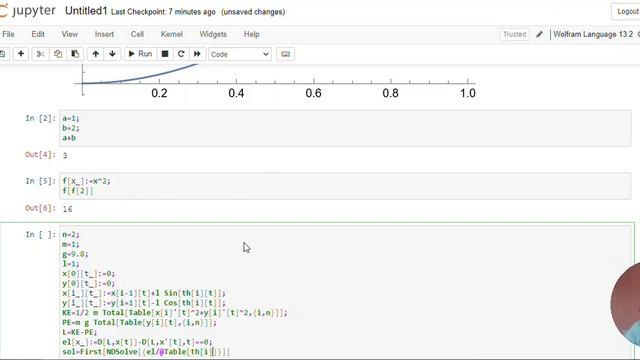640x360 pixels.
Task: Click the unsaved changes status text
Action: (x=253, y=12)
